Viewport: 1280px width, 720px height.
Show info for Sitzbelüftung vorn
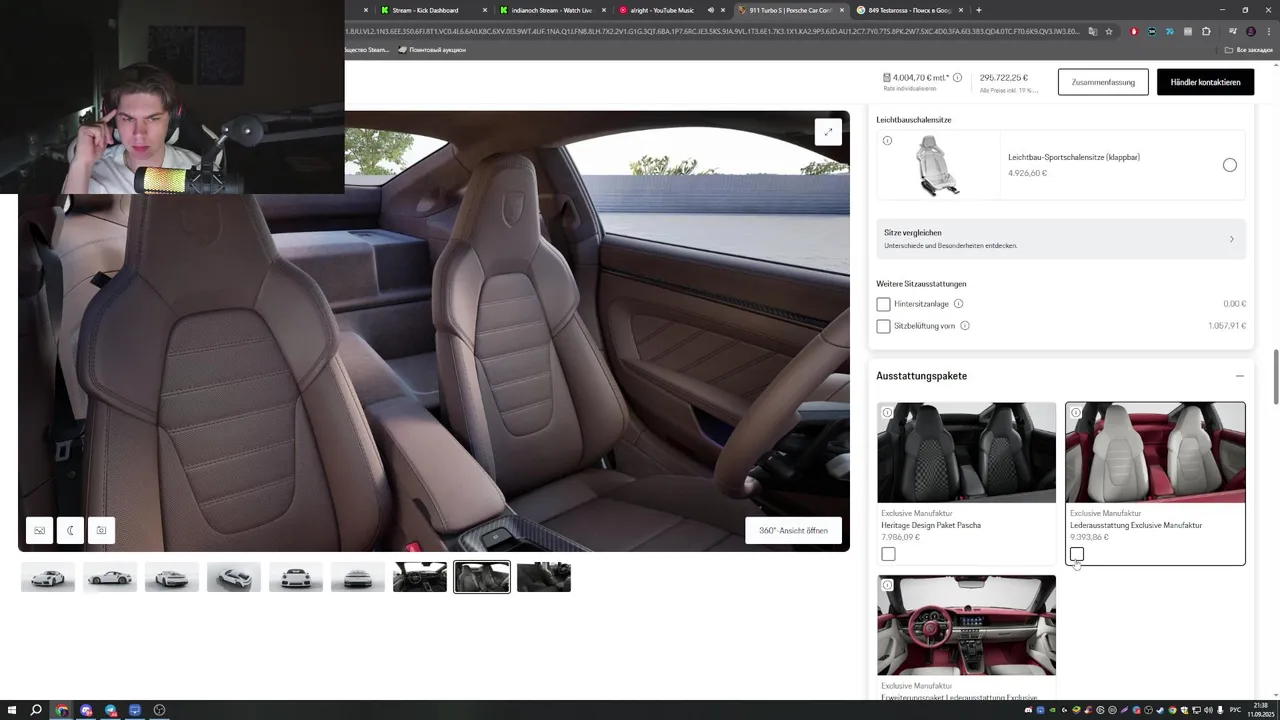tap(965, 326)
